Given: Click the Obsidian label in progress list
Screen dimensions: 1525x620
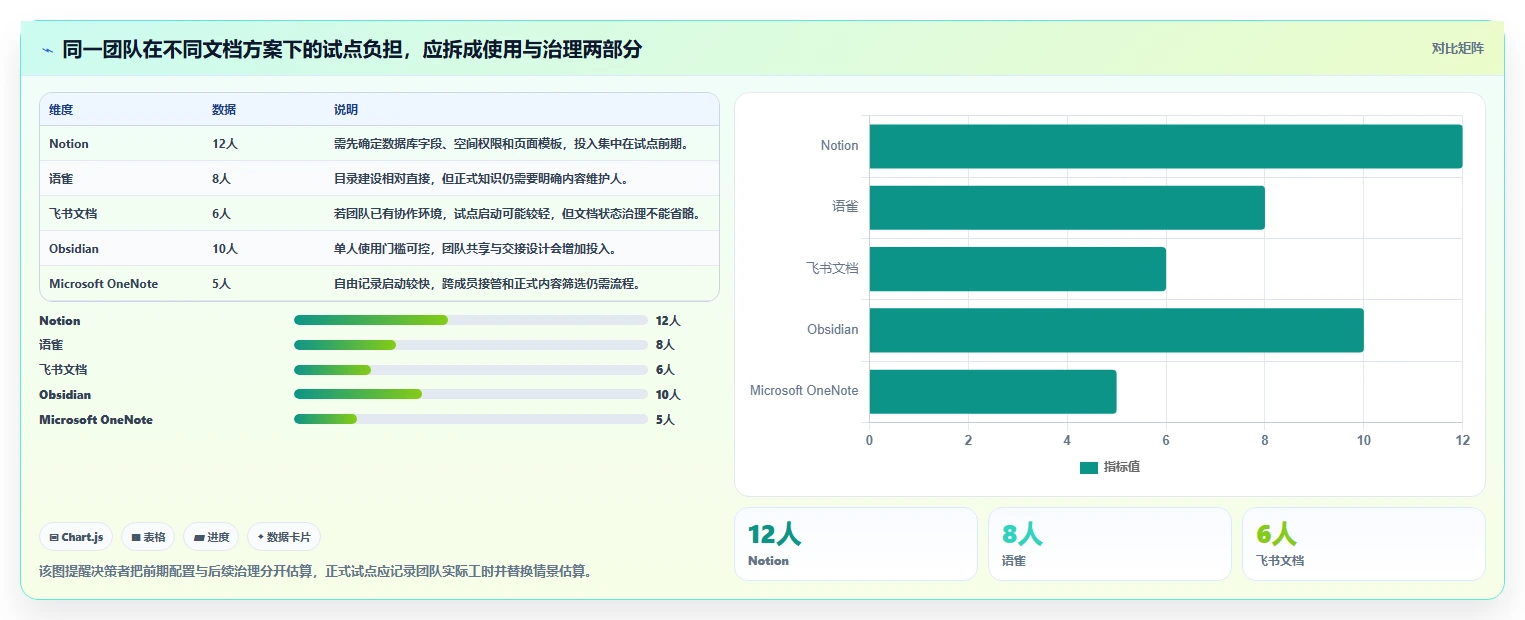Looking at the screenshot, I should click(65, 395).
